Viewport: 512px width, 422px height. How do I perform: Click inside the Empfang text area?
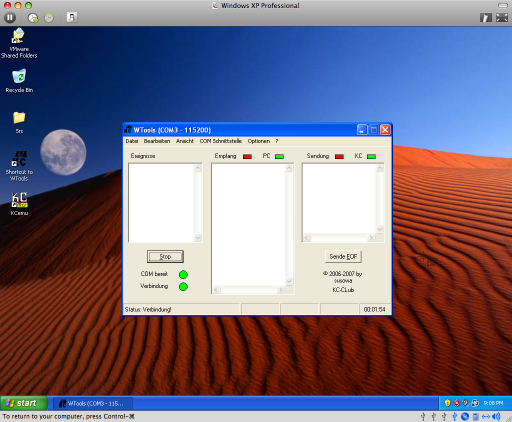[249, 225]
